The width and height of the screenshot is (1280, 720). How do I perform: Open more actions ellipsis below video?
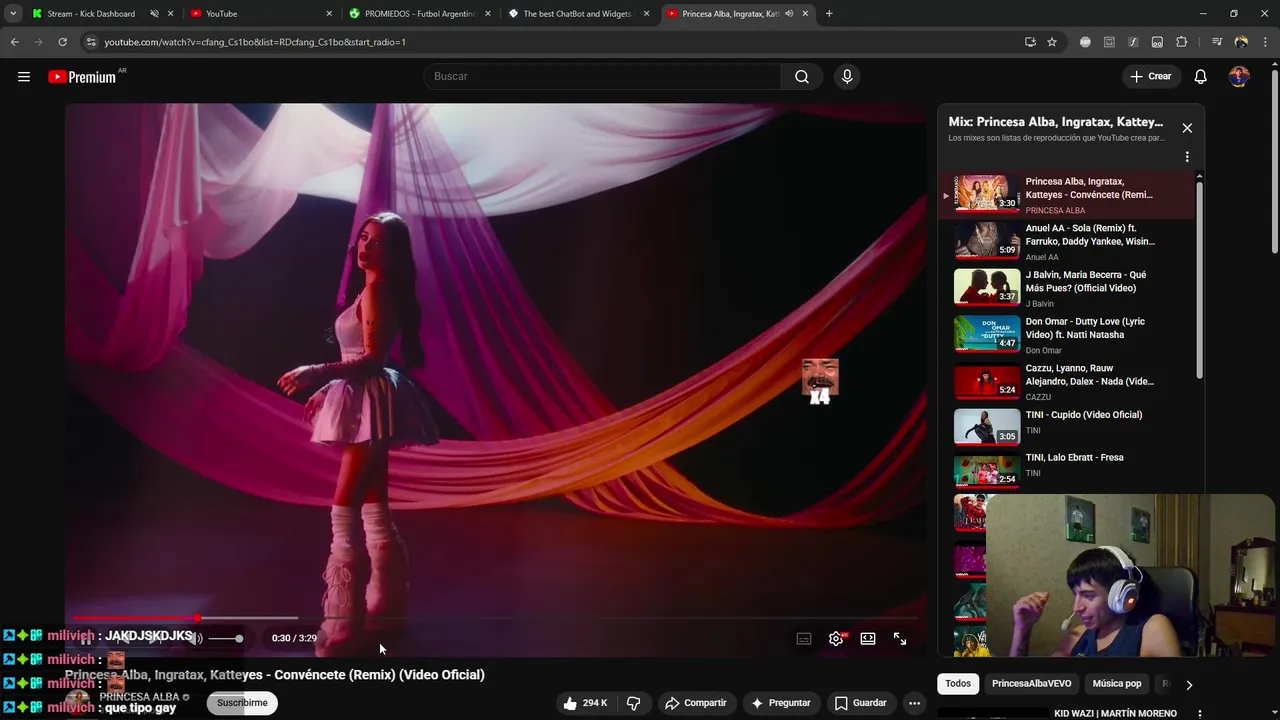tap(914, 703)
